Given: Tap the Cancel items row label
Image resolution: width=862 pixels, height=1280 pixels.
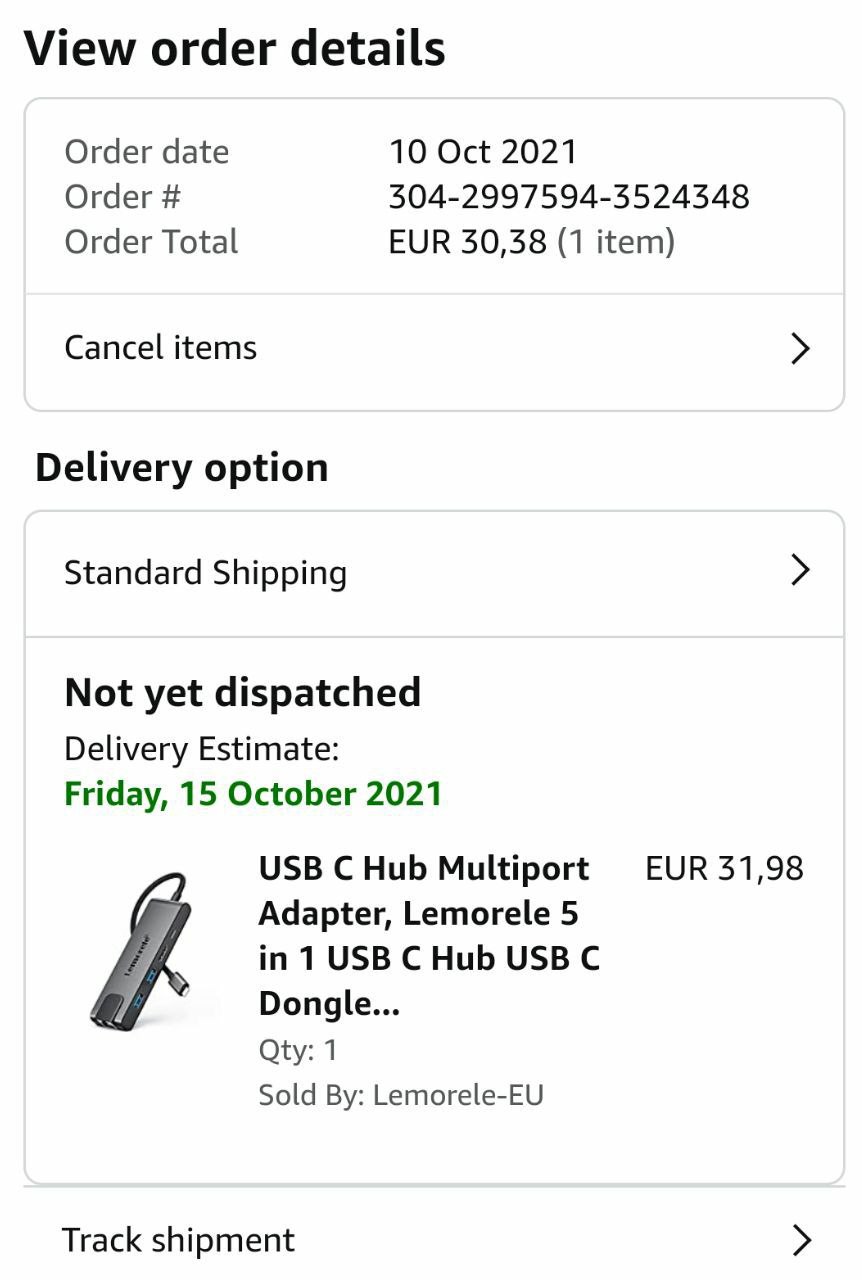Looking at the screenshot, I should coord(161,348).
